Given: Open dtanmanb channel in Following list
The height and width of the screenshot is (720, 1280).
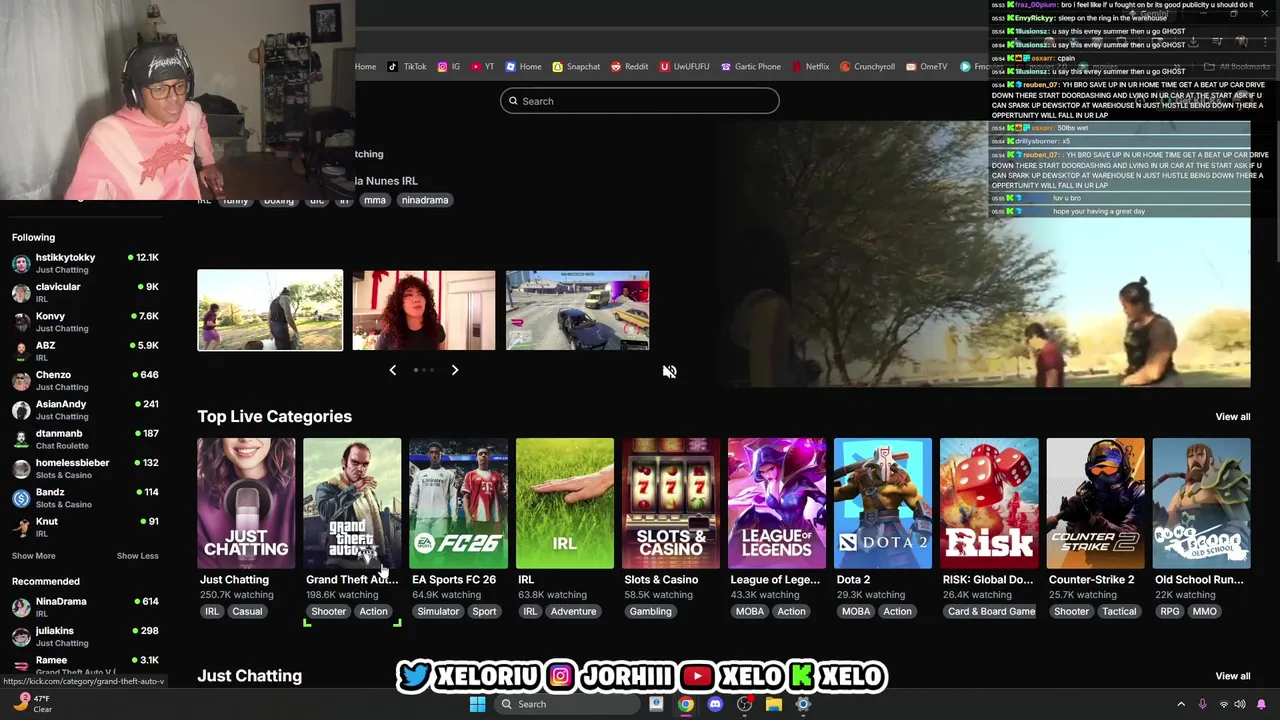Looking at the screenshot, I should 84,439.
